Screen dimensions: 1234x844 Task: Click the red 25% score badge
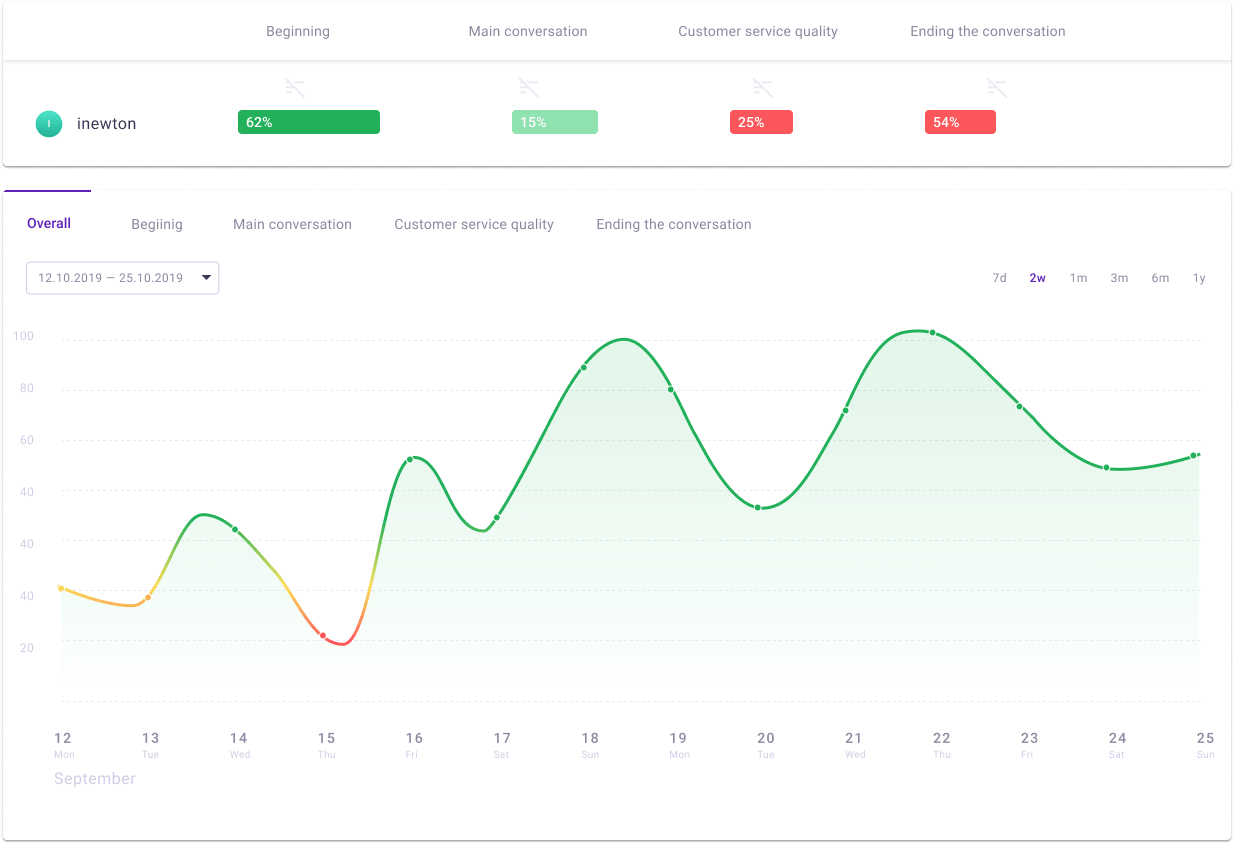tap(761, 121)
